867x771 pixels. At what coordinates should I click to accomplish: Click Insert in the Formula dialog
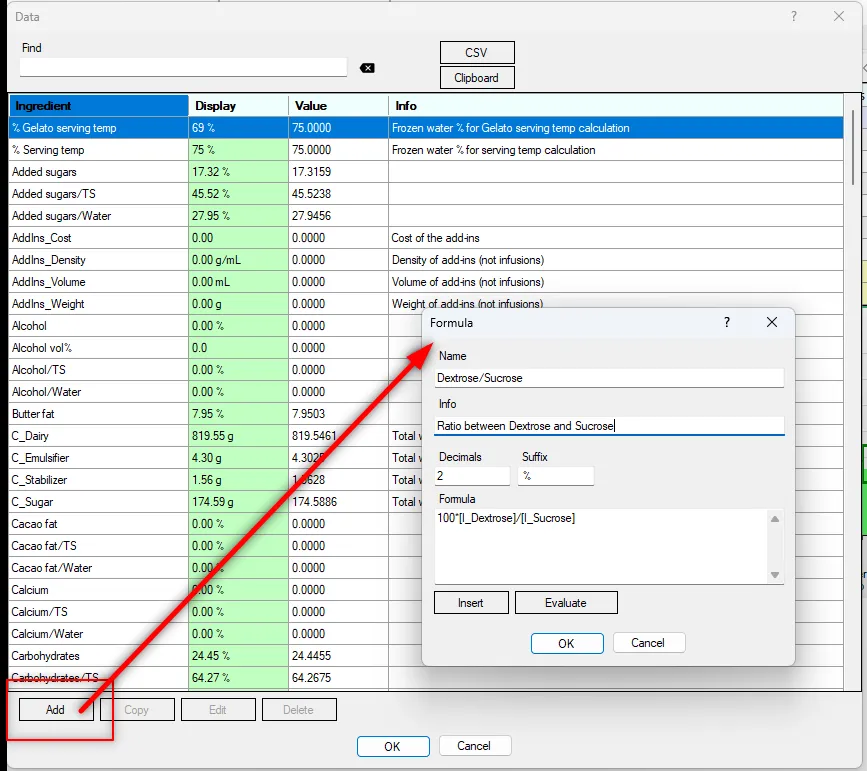click(x=471, y=603)
